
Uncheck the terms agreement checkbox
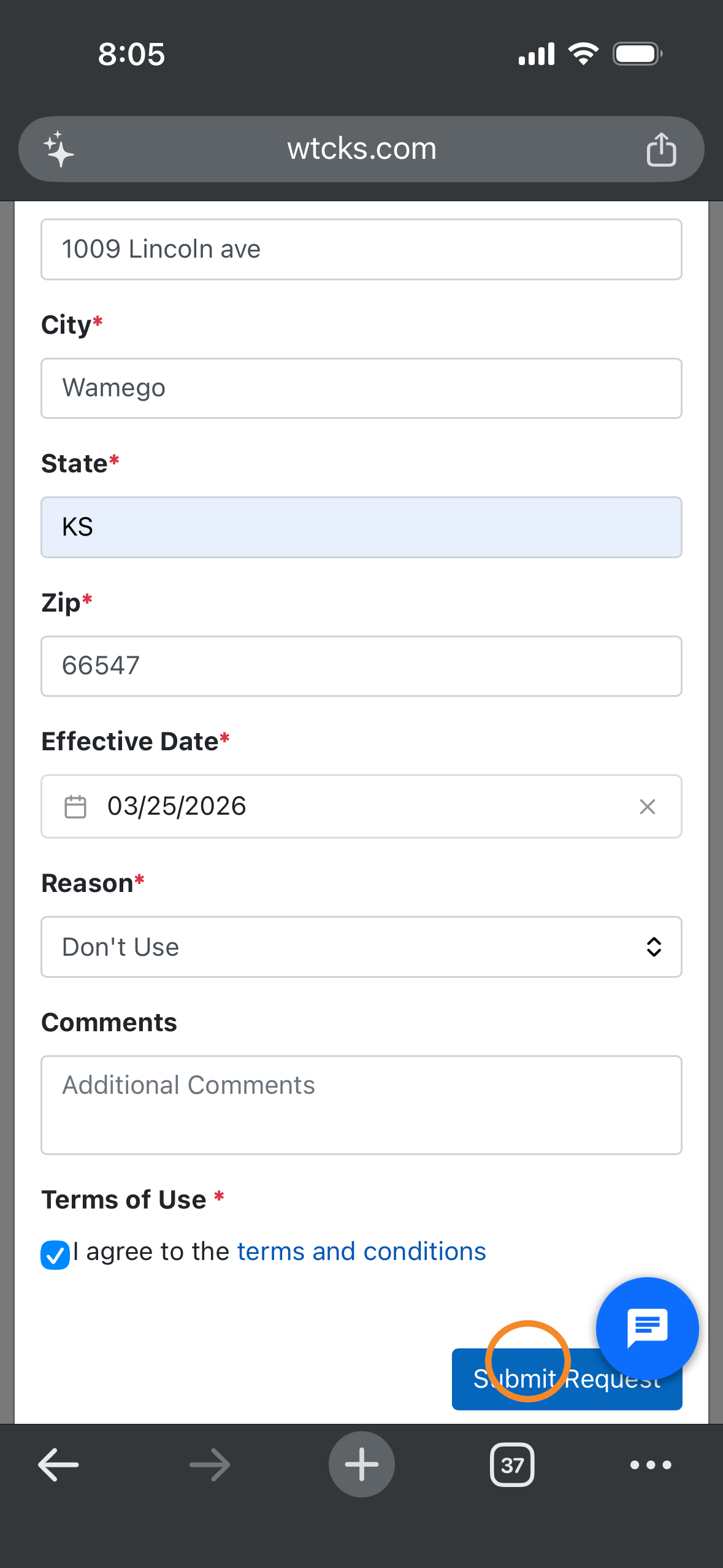click(x=55, y=1255)
